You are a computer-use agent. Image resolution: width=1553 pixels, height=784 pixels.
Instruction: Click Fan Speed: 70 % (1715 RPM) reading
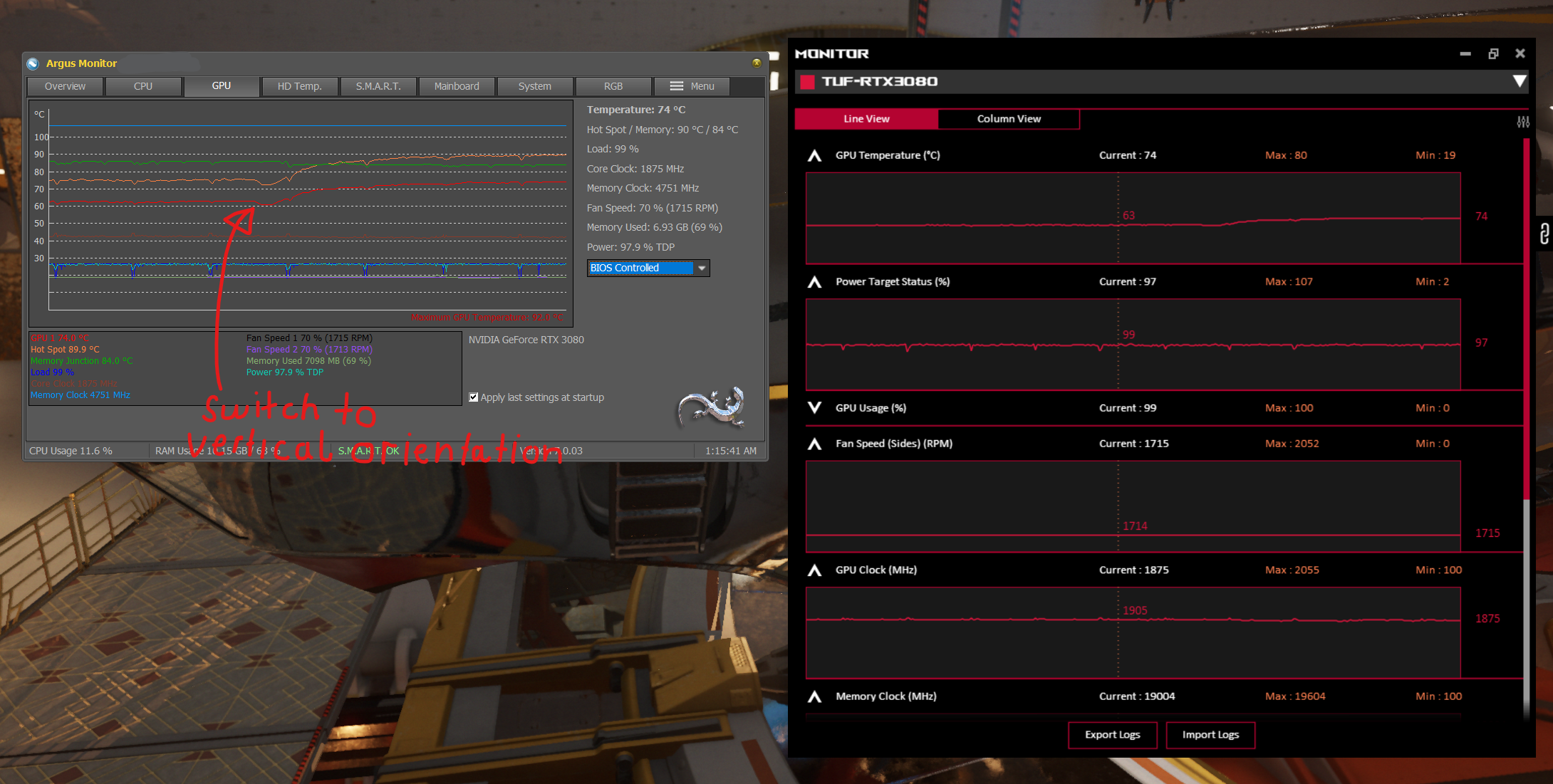click(653, 208)
